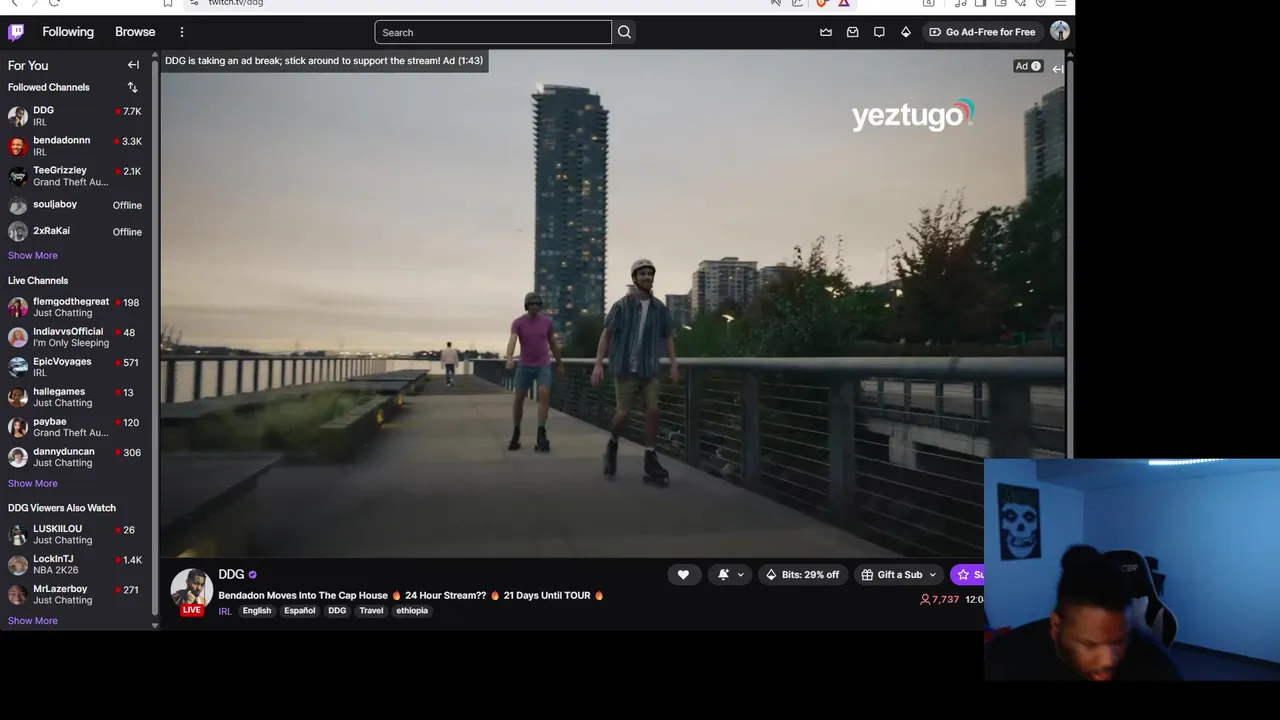Viewport: 1280px width, 720px height.
Task: Show More under DDG Viewers Also Watch
Action: (33, 620)
